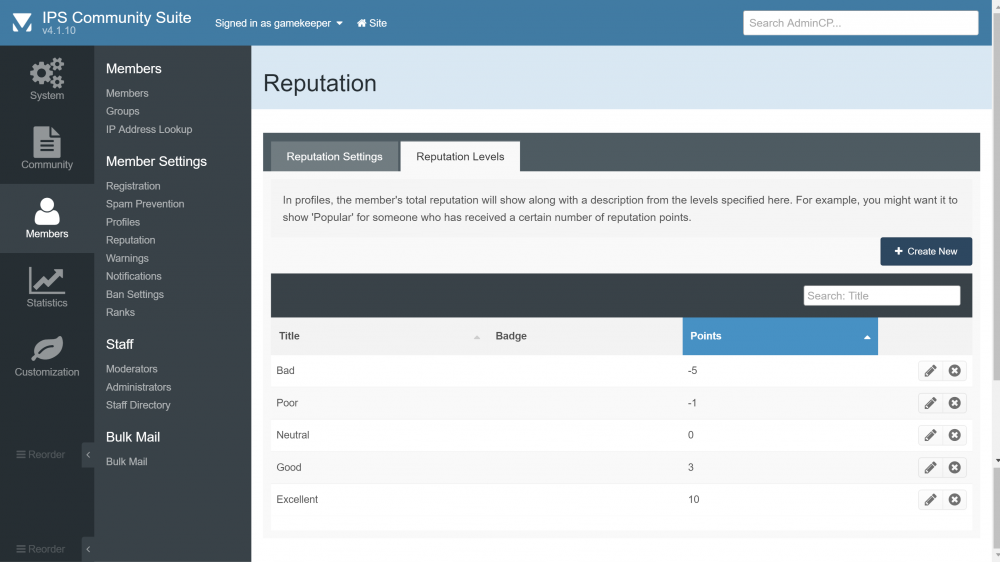
Task: Delete the Excellent reputation level
Action: (954, 499)
